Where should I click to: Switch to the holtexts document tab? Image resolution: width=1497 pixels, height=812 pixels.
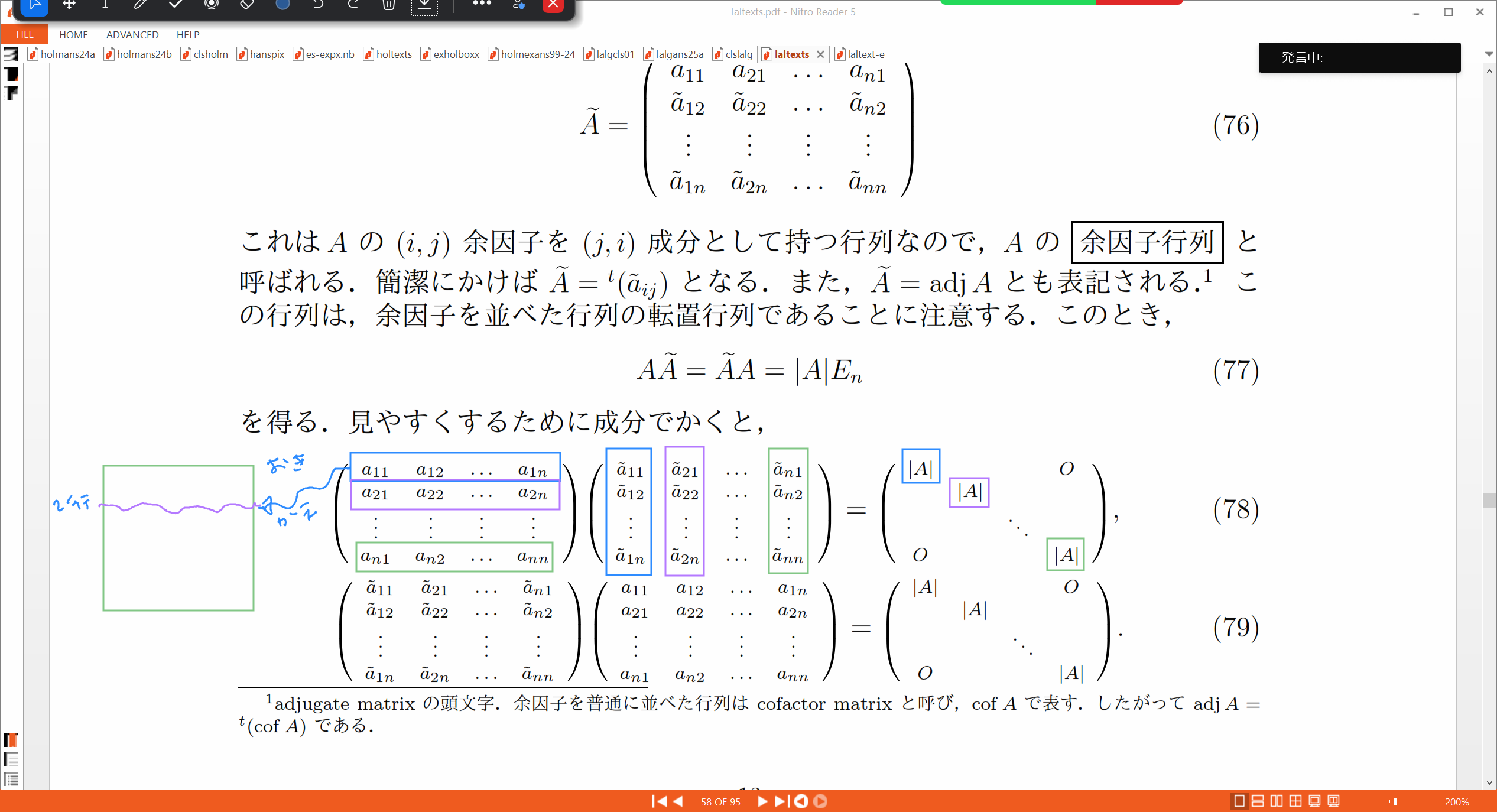coord(388,54)
